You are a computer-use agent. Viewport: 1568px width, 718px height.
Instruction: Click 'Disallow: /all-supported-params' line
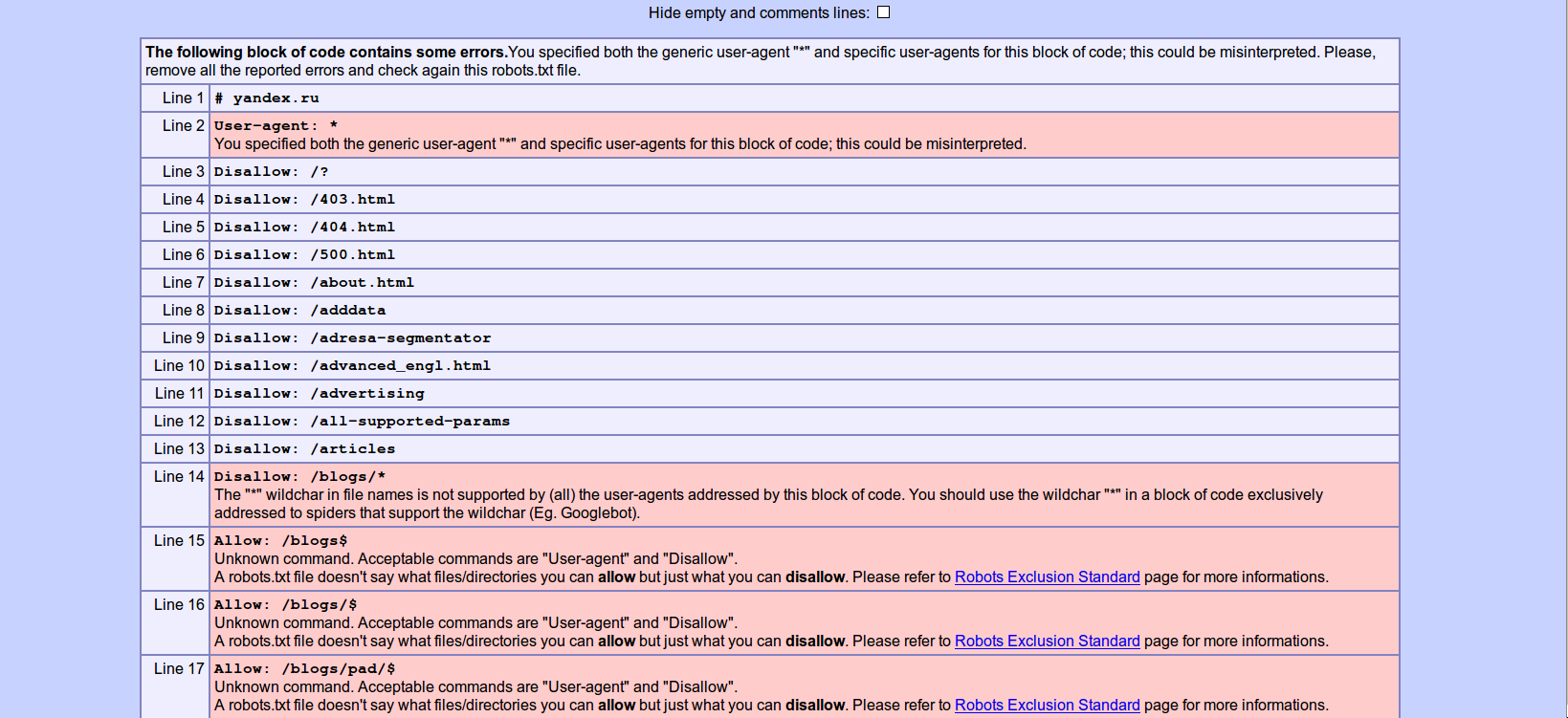(362, 422)
